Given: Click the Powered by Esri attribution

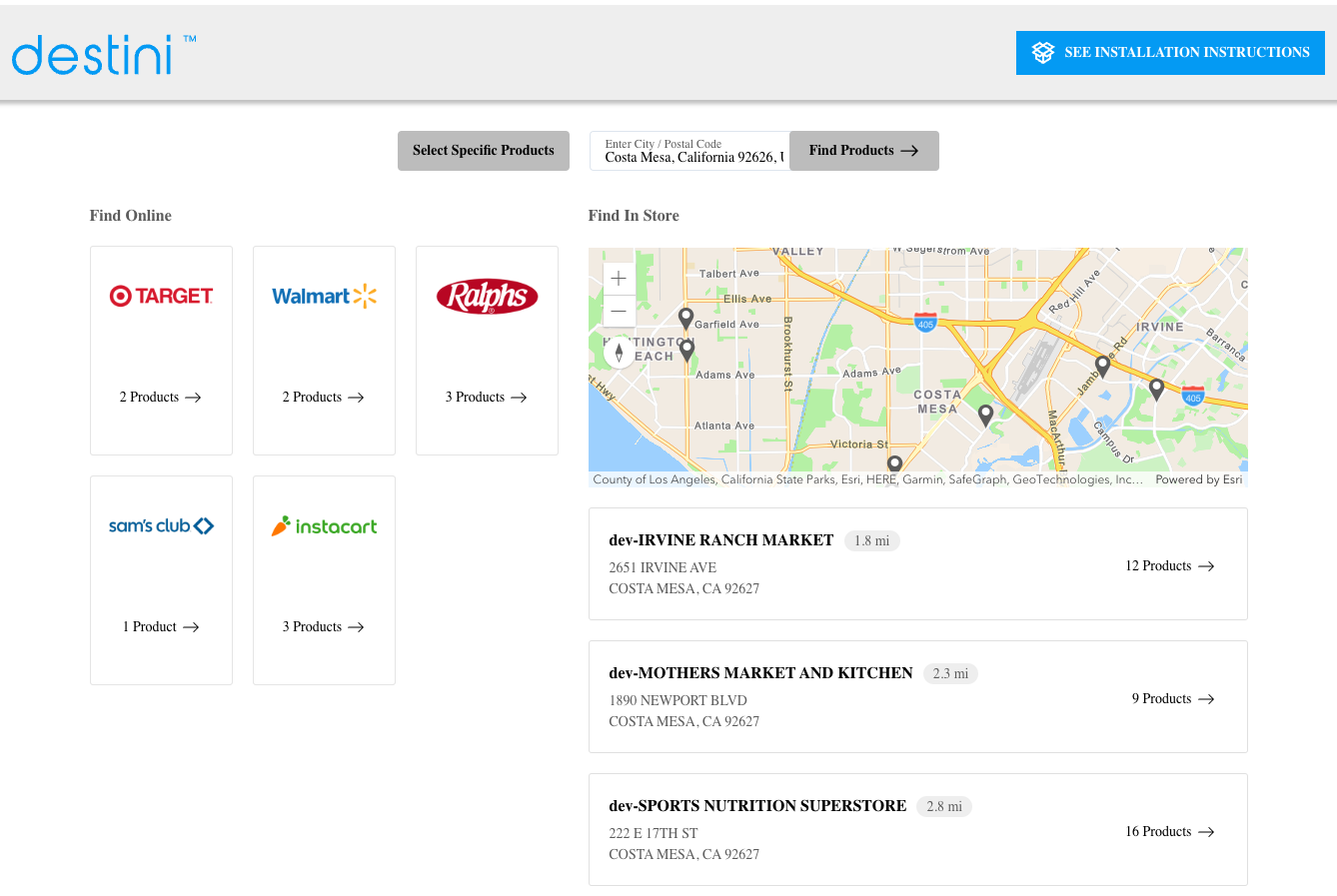Looking at the screenshot, I should click(x=1198, y=479).
